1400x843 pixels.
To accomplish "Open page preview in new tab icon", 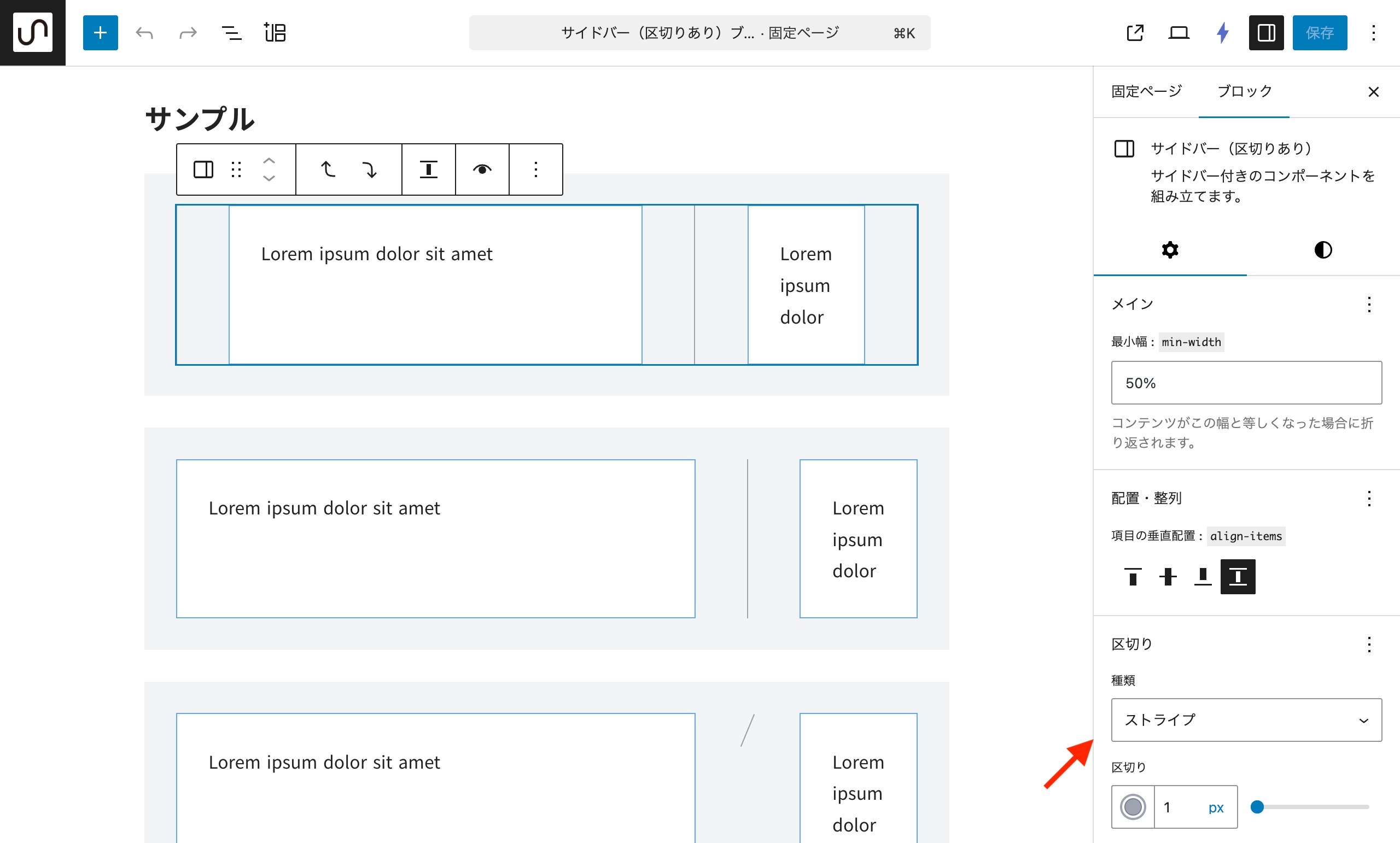I will (1135, 32).
